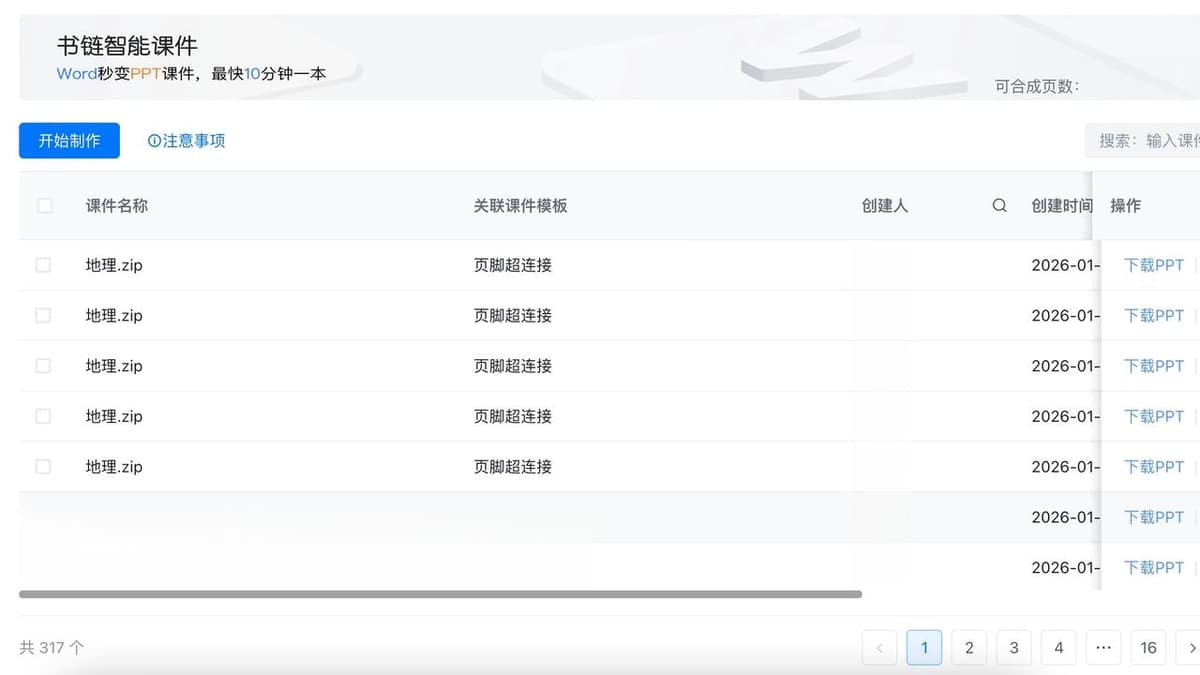Click the 创建时间 column header
The image size is (1200, 675).
tap(1060, 205)
